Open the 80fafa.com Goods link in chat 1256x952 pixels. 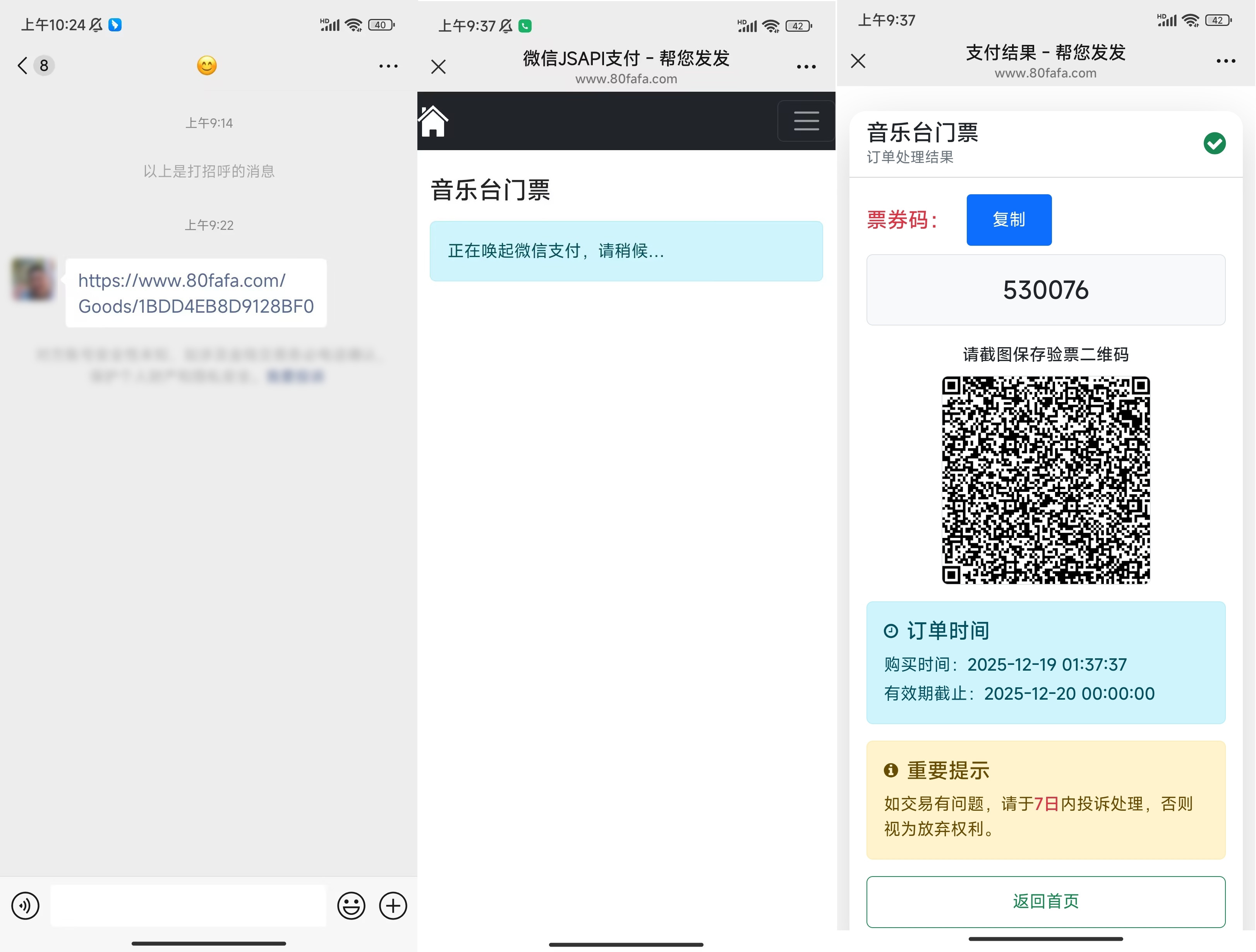(196, 293)
